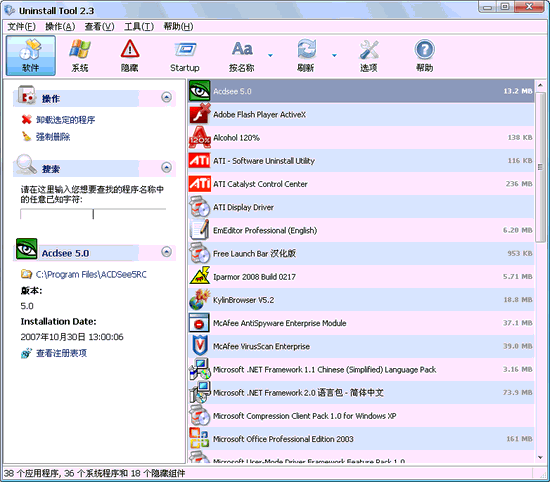Screen dimensions: 550x482
Task: Open 帮助 from the toolbar
Action: coord(424,55)
